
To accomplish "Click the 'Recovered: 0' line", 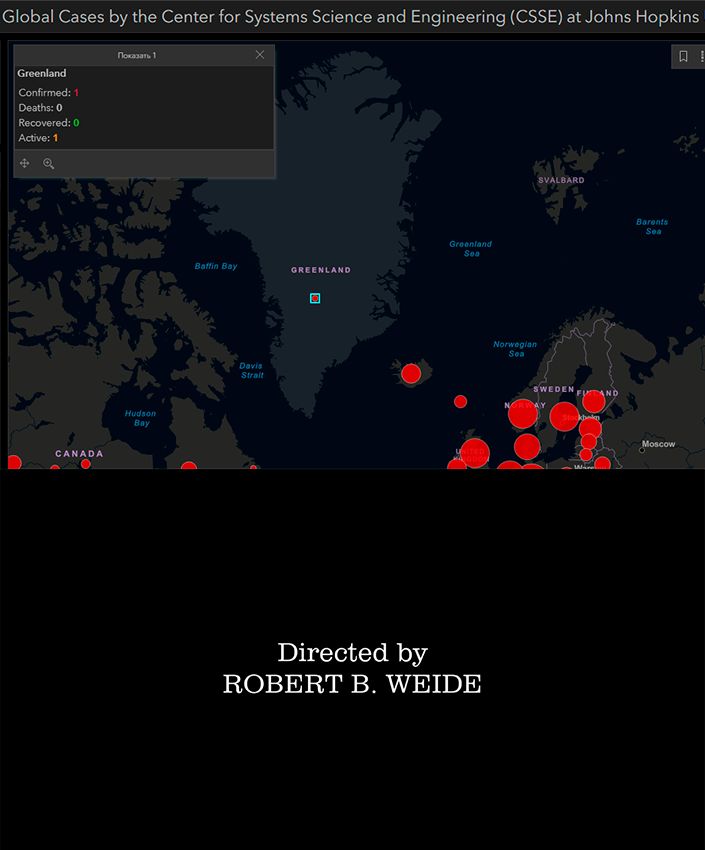I will [49, 123].
